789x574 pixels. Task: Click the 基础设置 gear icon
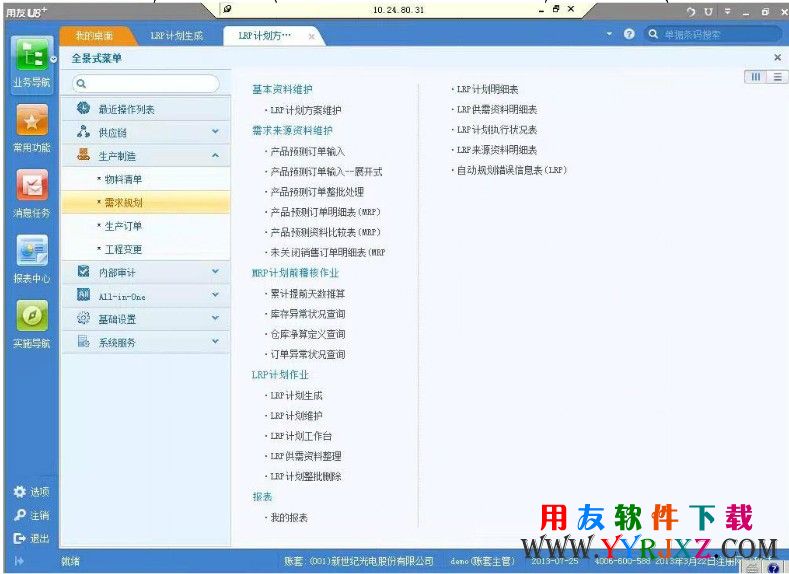pos(84,318)
